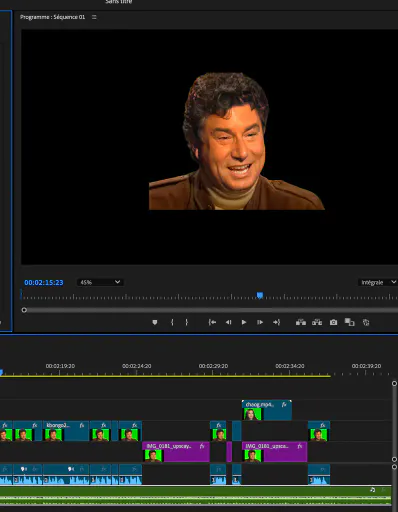Click the Program monitor blue playhead

[260, 295]
